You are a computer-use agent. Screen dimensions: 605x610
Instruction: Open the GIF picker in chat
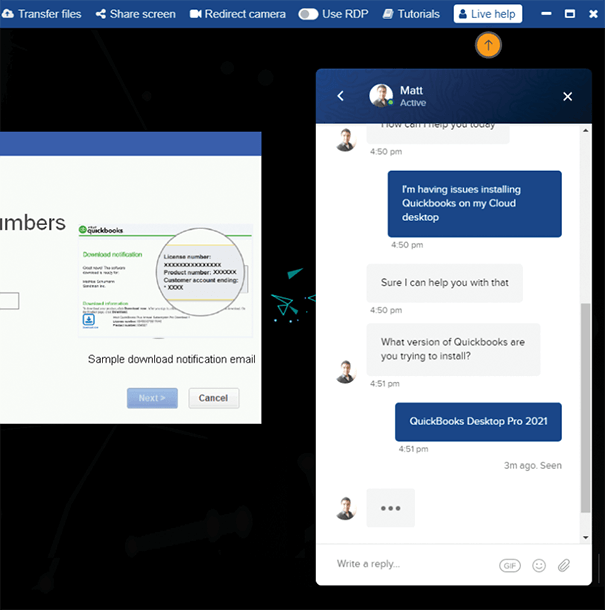510,565
